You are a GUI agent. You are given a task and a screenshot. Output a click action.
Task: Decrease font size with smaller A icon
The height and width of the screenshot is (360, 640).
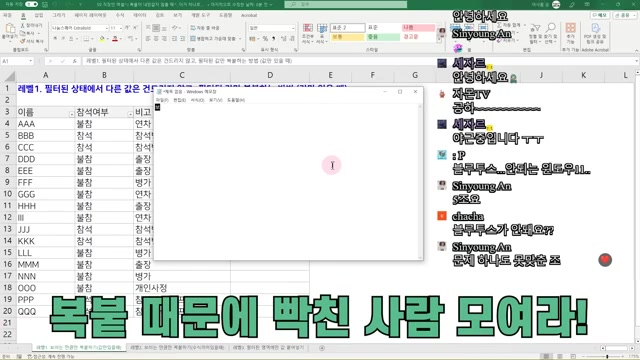pyautogui.click(x=135, y=28)
